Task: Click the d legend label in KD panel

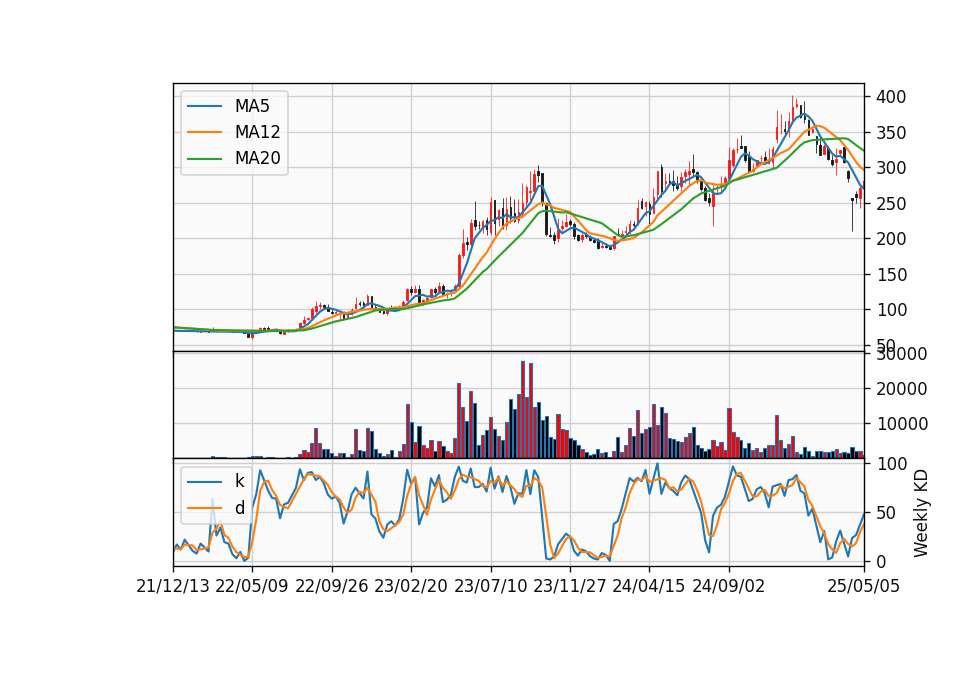Action: click(239, 508)
